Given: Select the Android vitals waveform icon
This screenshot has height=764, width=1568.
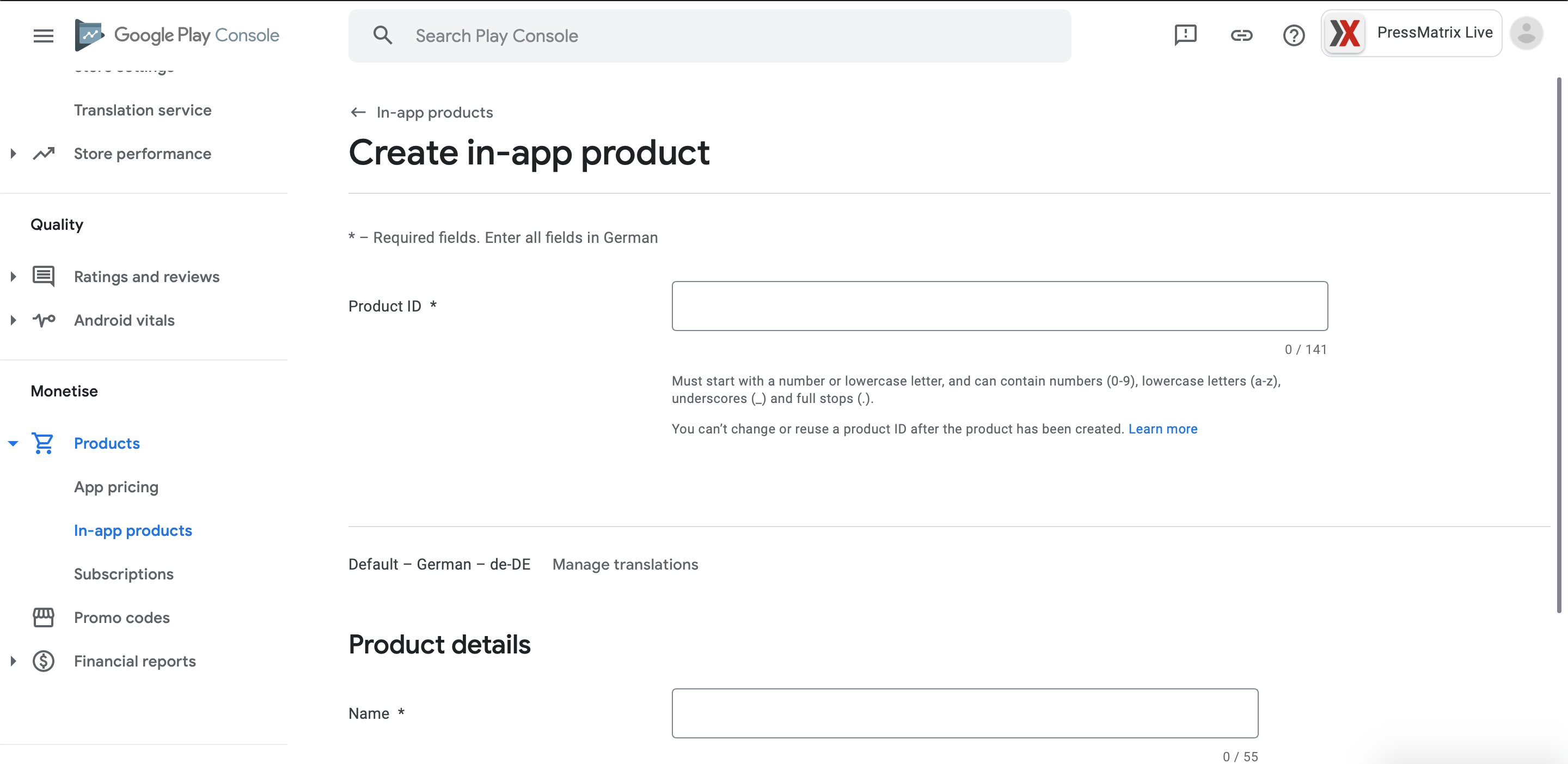Looking at the screenshot, I should point(43,320).
